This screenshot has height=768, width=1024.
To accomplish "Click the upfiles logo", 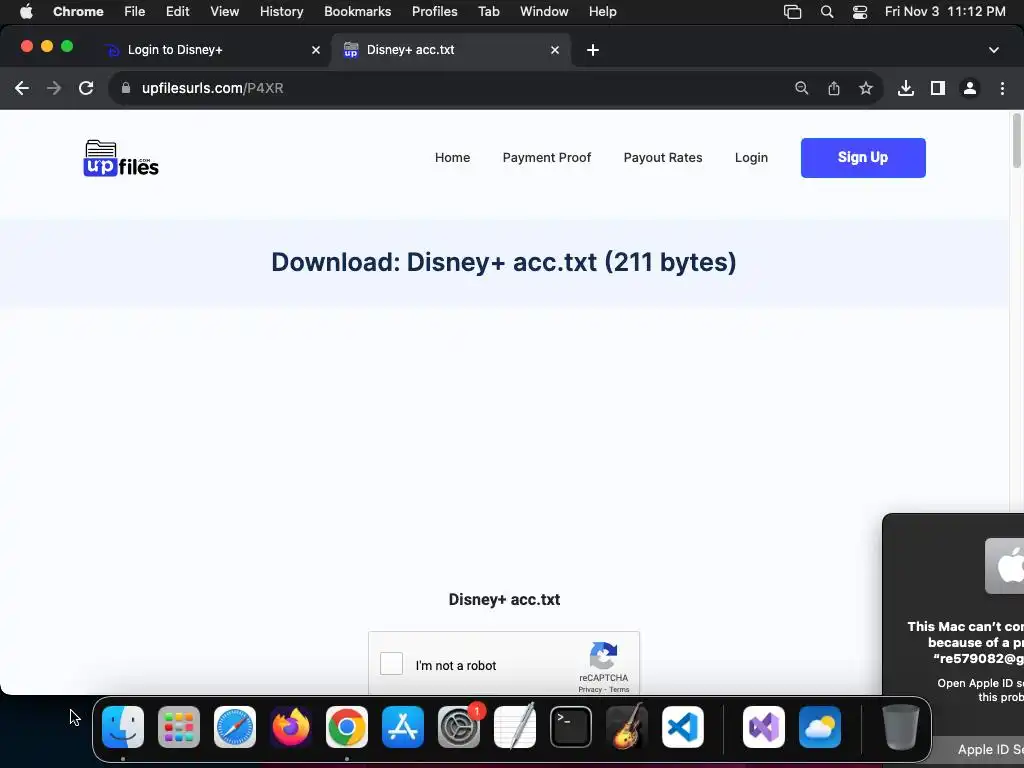I will click(x=121, y=158).
